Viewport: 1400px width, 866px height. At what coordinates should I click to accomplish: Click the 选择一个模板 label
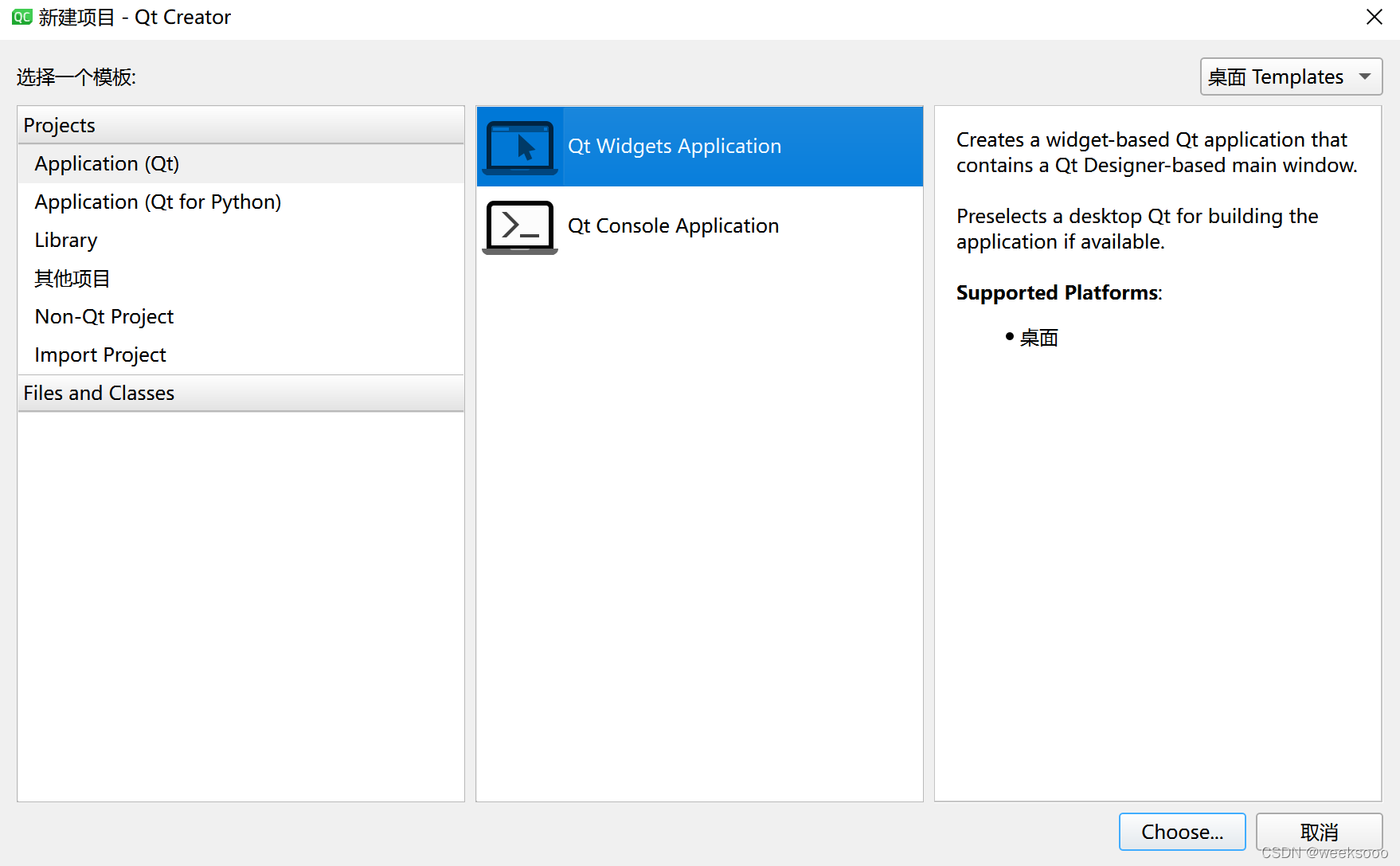76,77
